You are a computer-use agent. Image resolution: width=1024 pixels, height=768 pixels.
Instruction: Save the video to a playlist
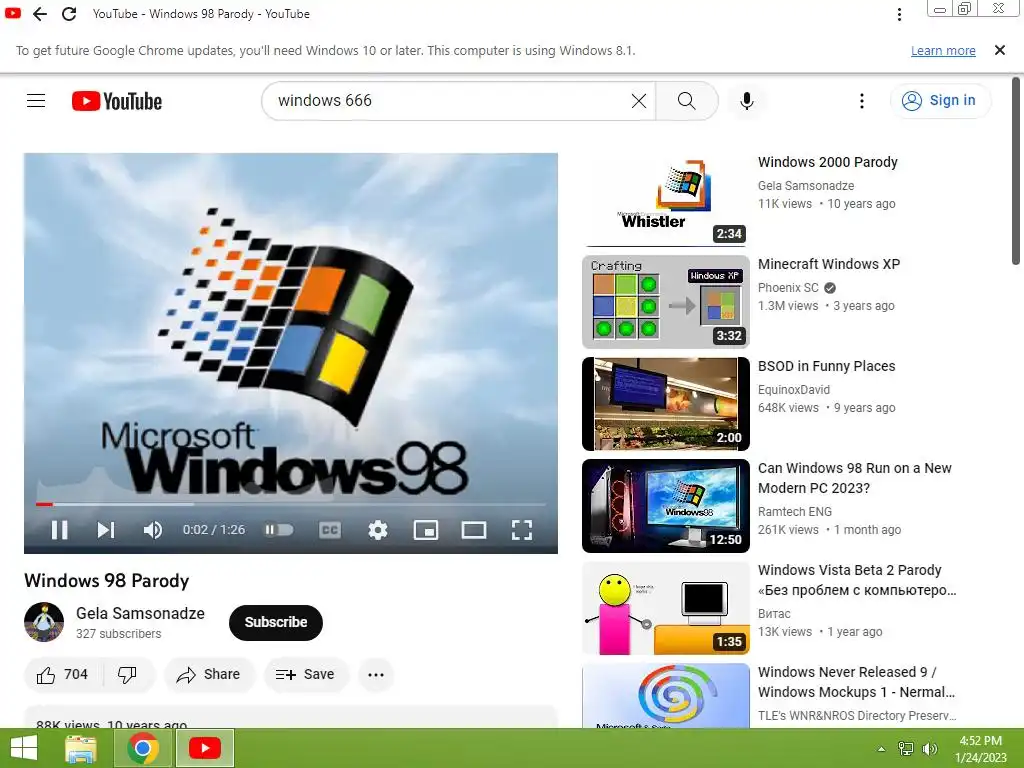coord(306,675)
